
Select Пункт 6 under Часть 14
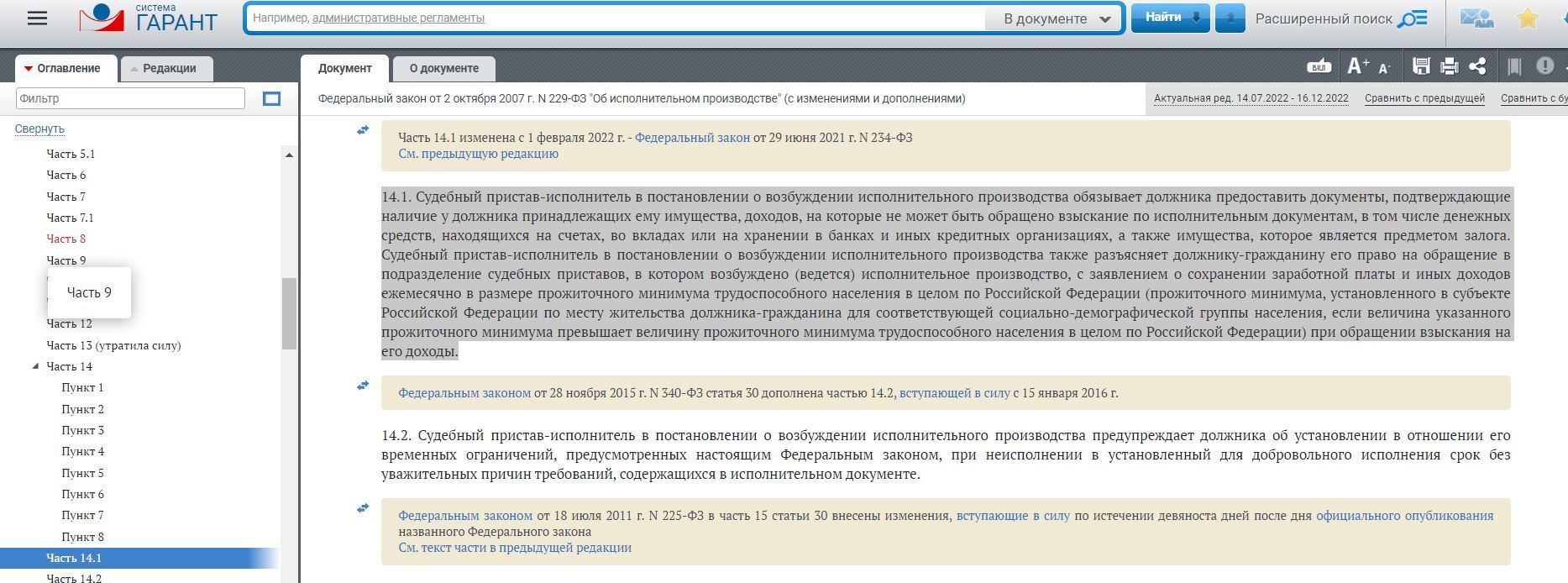(83, 494)
